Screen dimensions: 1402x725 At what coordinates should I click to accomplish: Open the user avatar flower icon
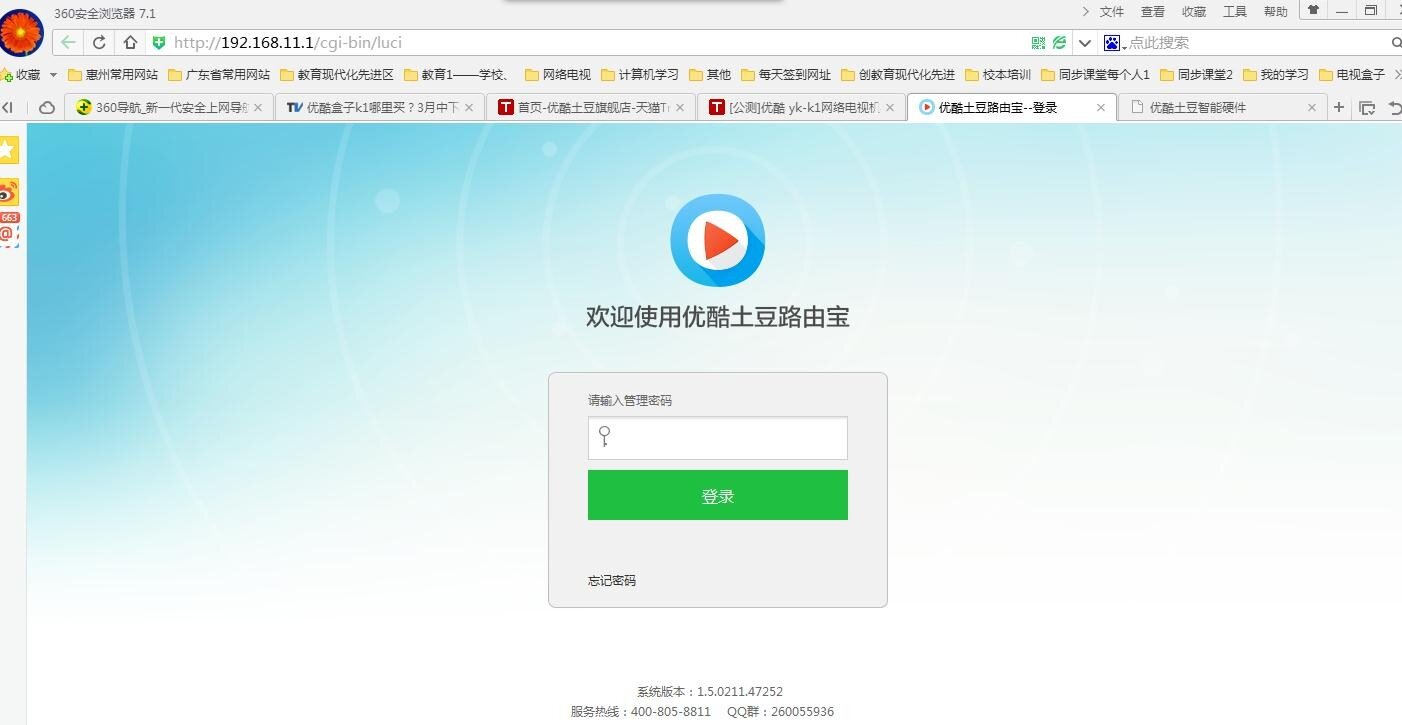pyautogui.click(x=21, y=32)
